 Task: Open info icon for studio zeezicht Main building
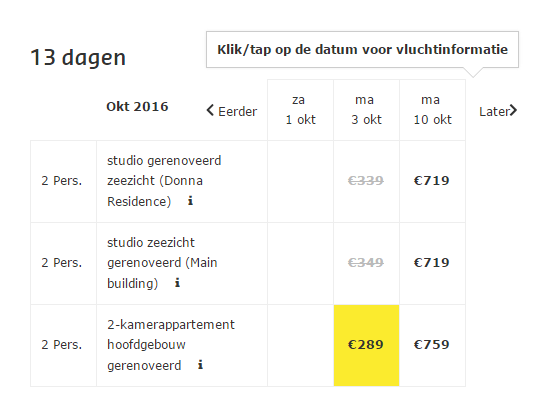coord(177,283)
